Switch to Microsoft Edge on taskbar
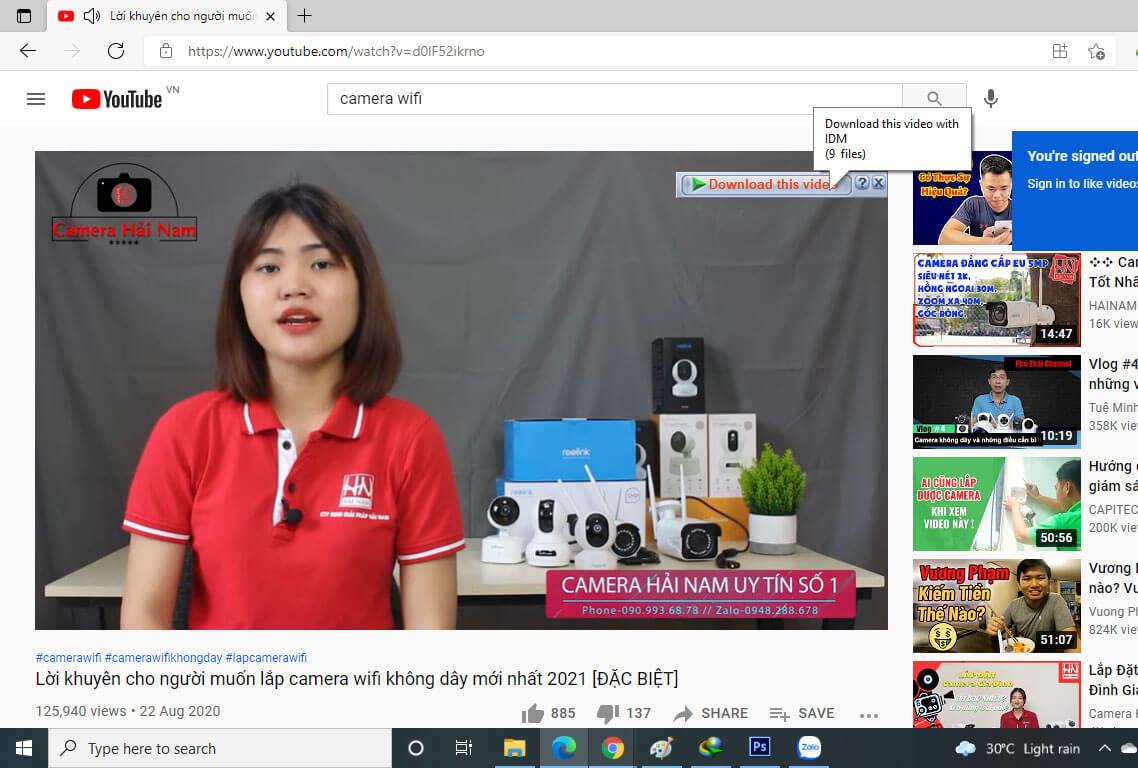 [563, 748]
